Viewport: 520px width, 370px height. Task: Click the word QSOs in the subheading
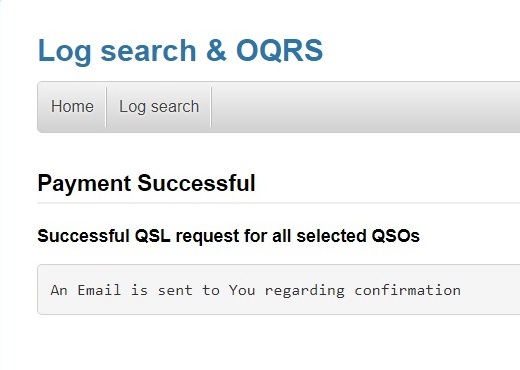point(395,236)
